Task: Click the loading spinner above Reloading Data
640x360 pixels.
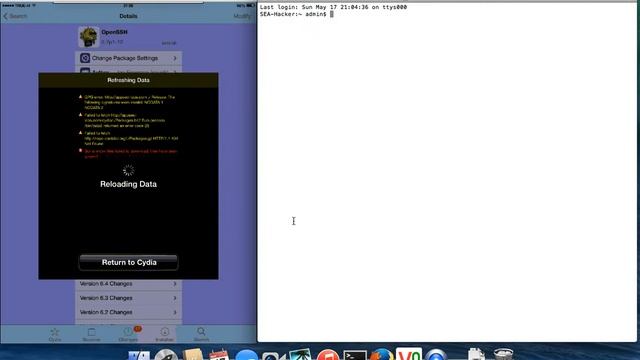Action: point(129,171)
